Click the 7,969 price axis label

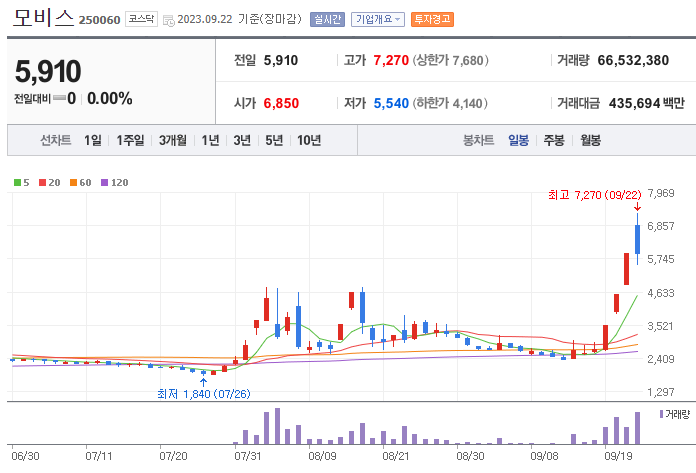[x=660, y=193]
